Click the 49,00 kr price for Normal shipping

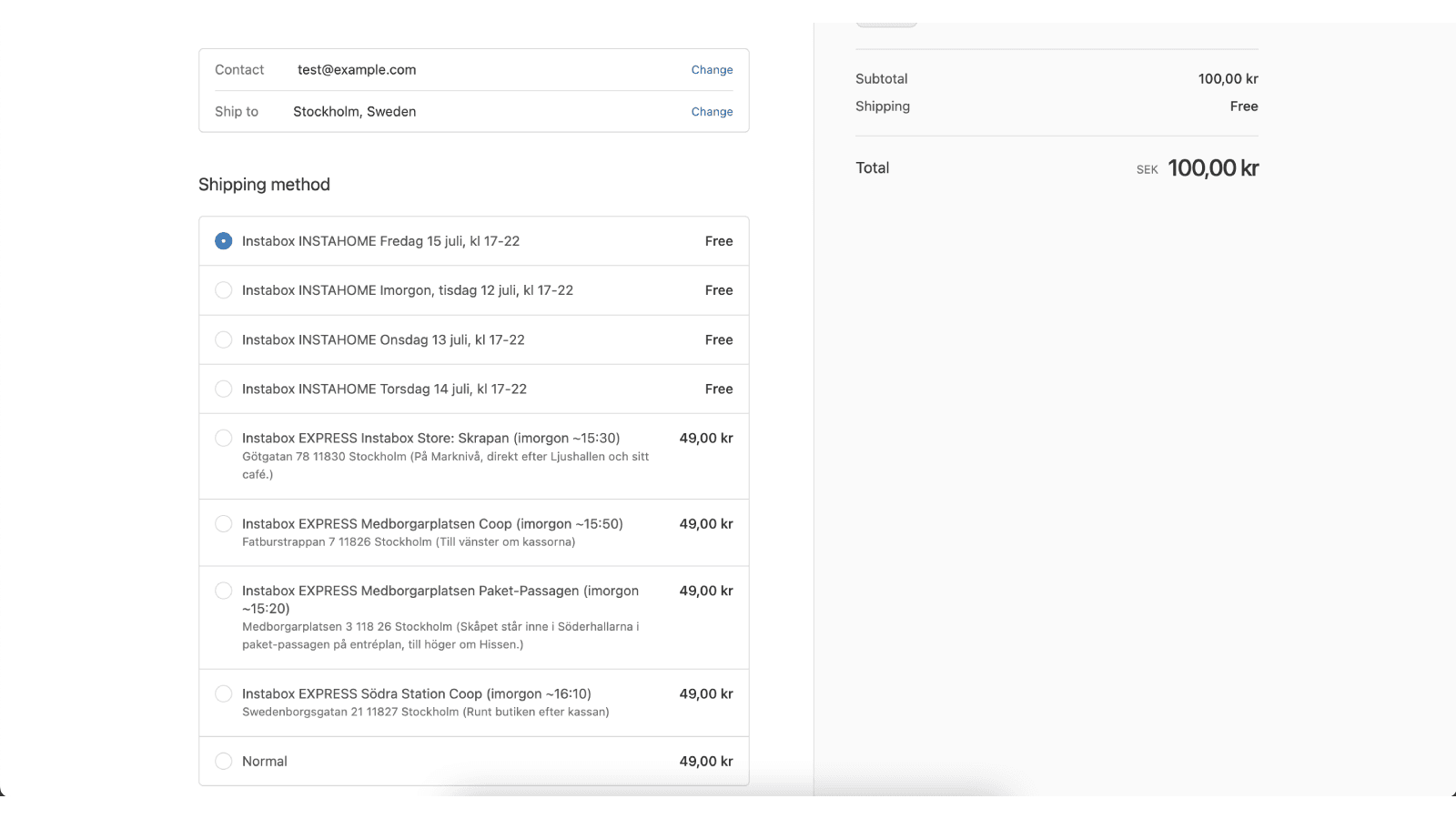705,761
